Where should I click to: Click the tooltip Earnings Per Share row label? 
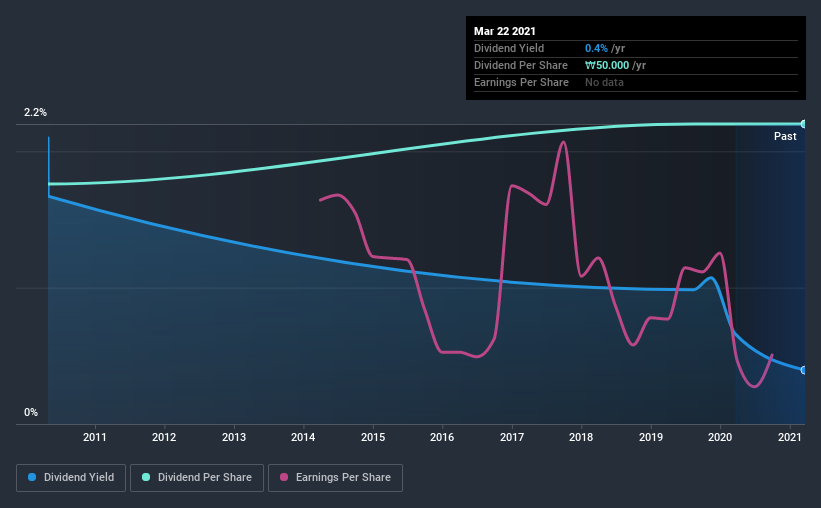click(521, 82)
